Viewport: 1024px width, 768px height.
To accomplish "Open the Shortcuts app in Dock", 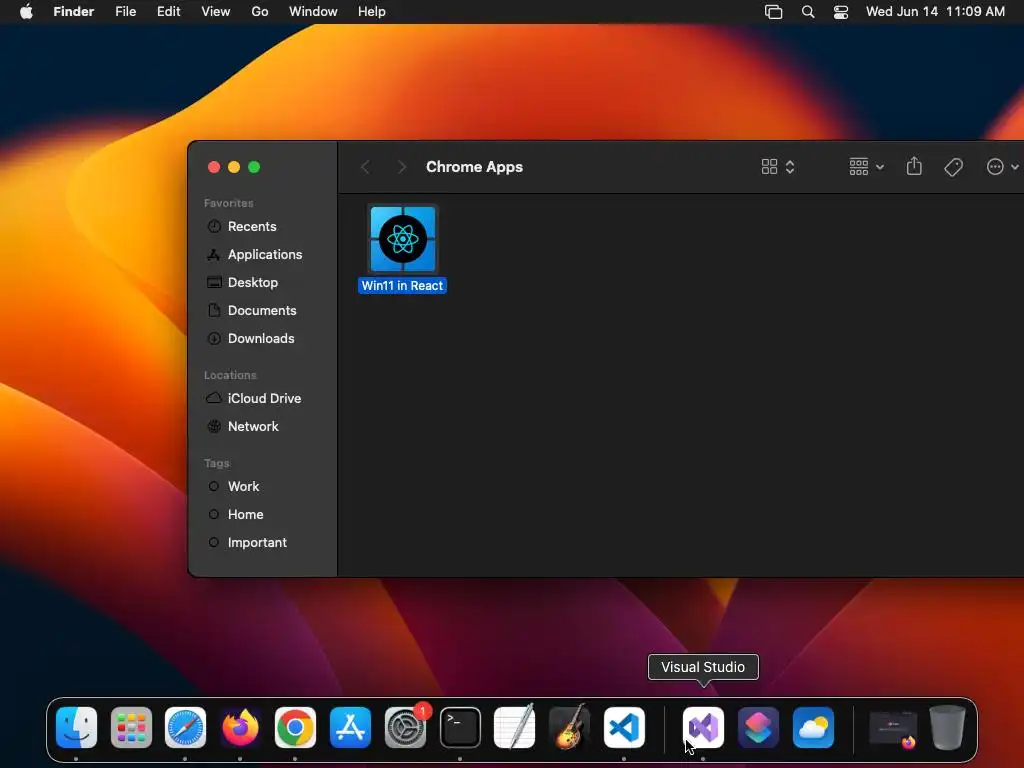I will (758, 728).
